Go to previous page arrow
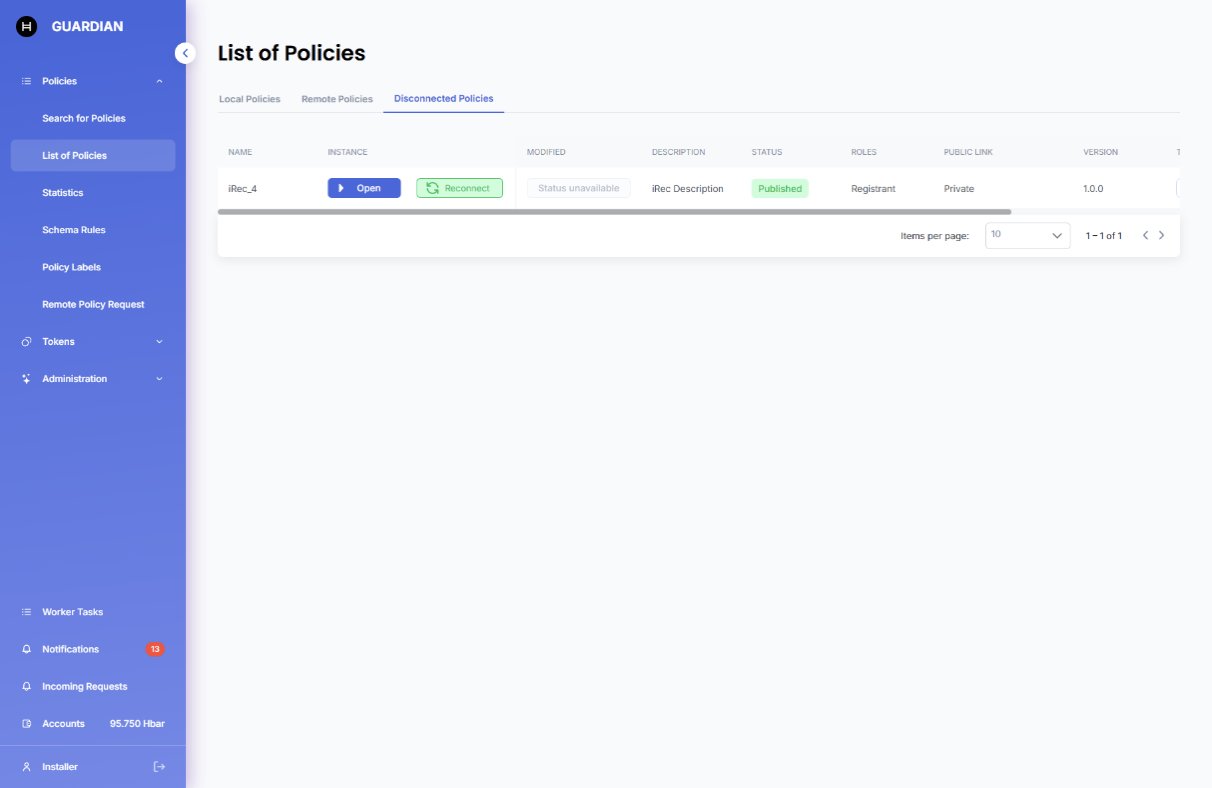This screenshot has width=1212, height=788. click(1145, 236)
